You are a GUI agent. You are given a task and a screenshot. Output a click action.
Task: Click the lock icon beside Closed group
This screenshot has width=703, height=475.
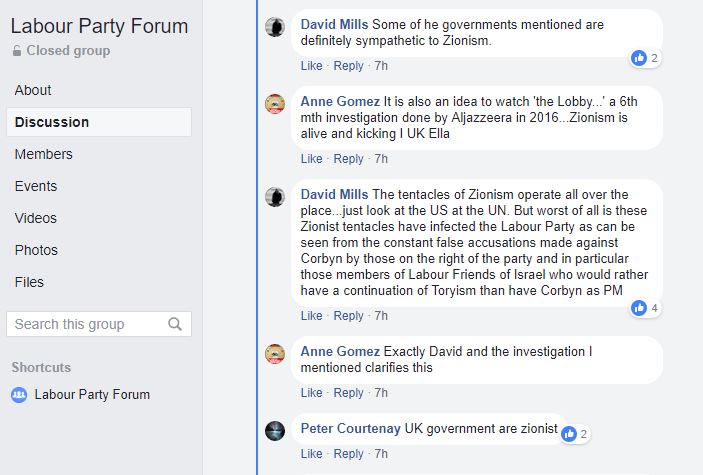tap(16, 51)
